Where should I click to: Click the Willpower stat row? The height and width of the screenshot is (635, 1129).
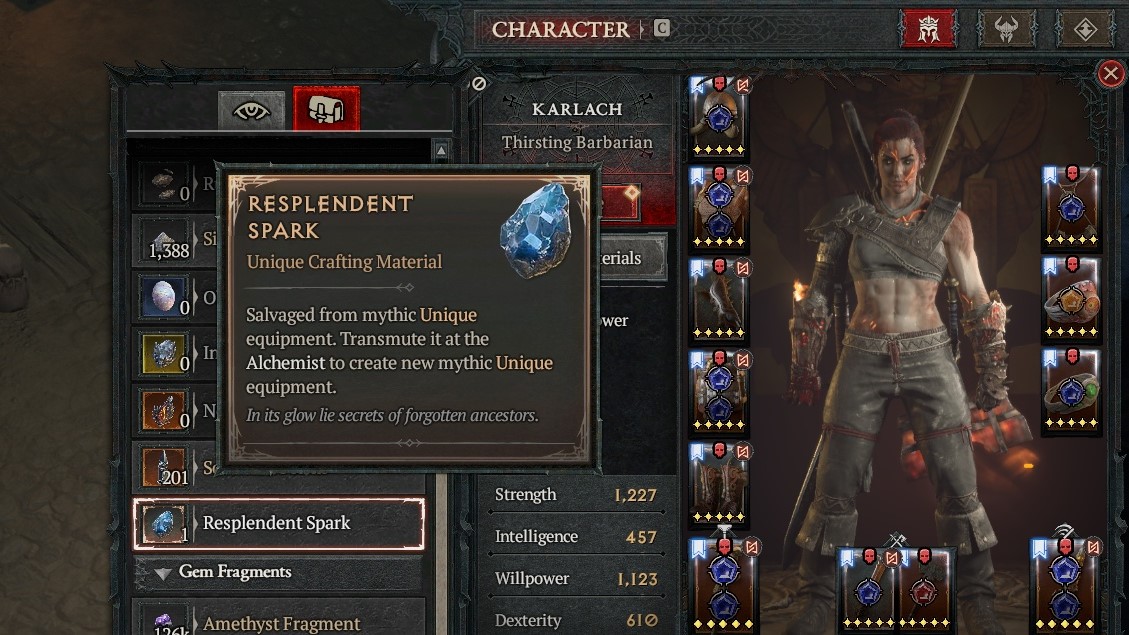pyautogui.click(x=576, y=579)
